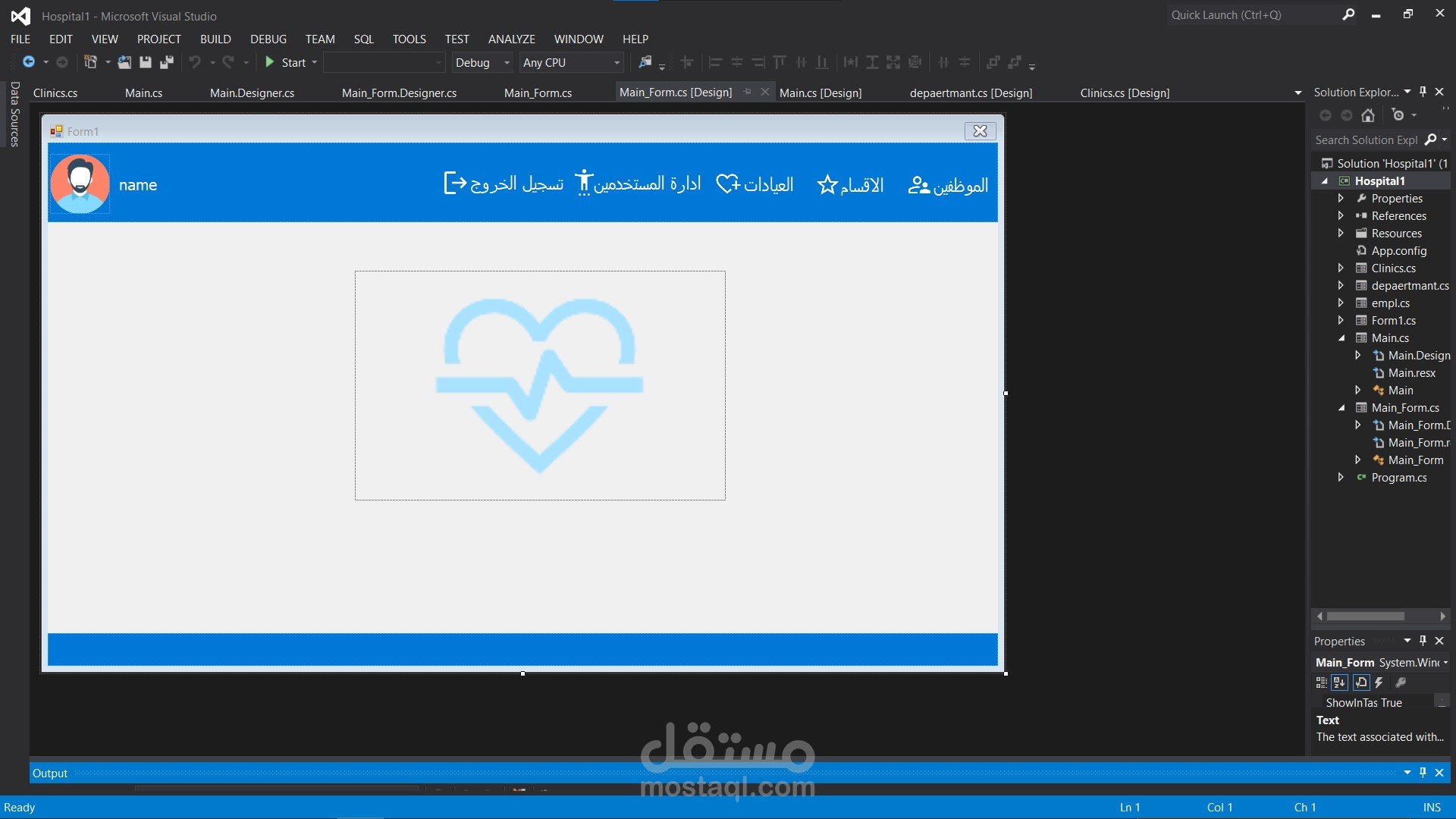Switch to the Clinics.cs [Design] tab
Image resolution: width=1456 pixels, height=819 pixels.
click(x=1125, y=93)
